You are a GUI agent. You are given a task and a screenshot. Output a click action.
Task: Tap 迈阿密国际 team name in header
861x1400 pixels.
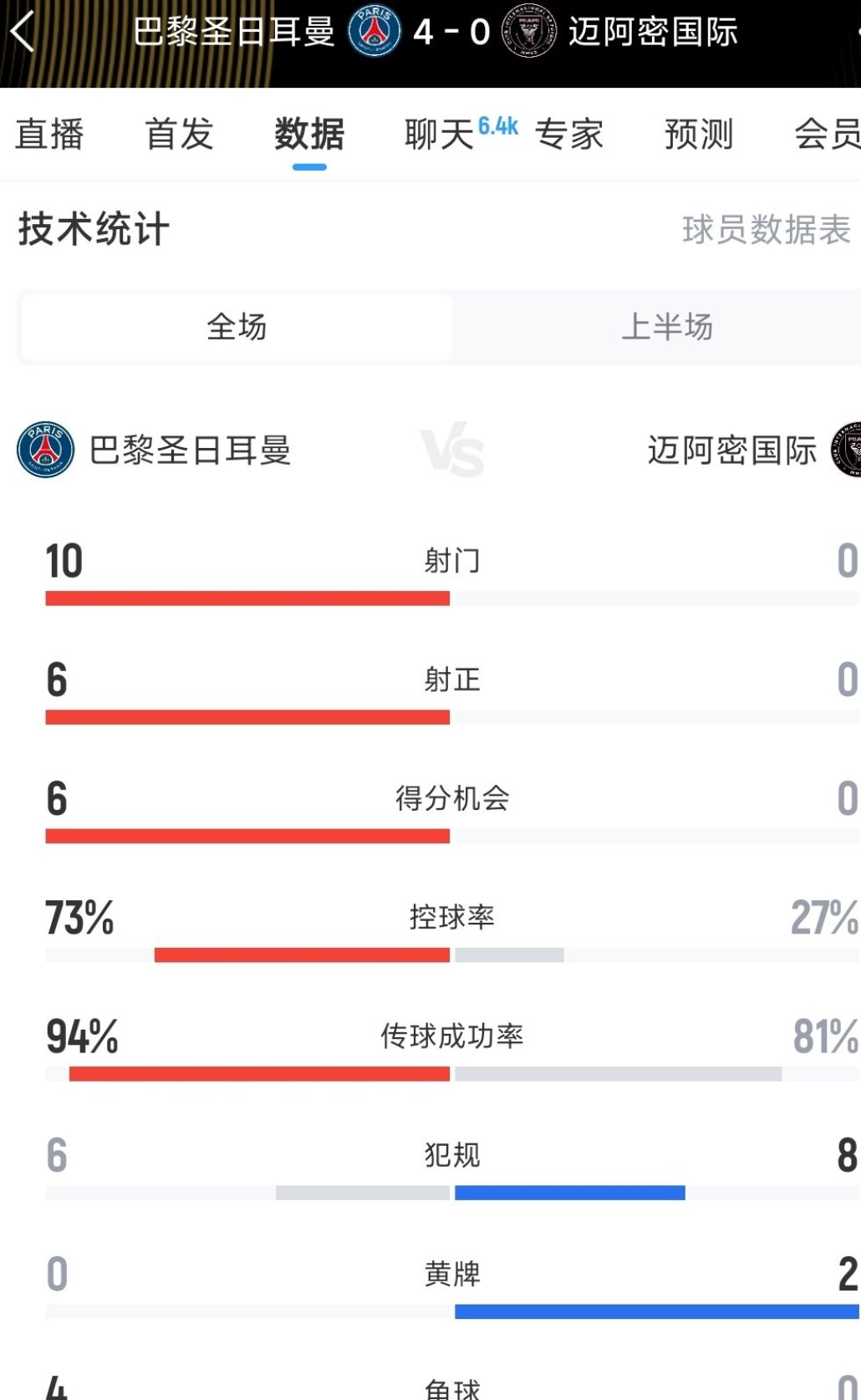tap(653, 32)
